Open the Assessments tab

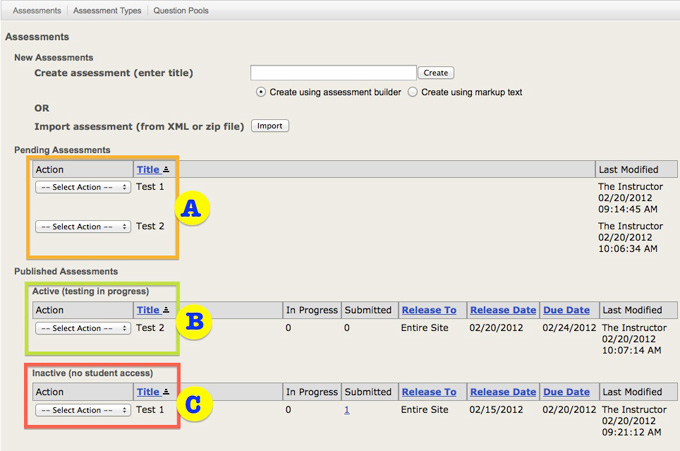37,10
